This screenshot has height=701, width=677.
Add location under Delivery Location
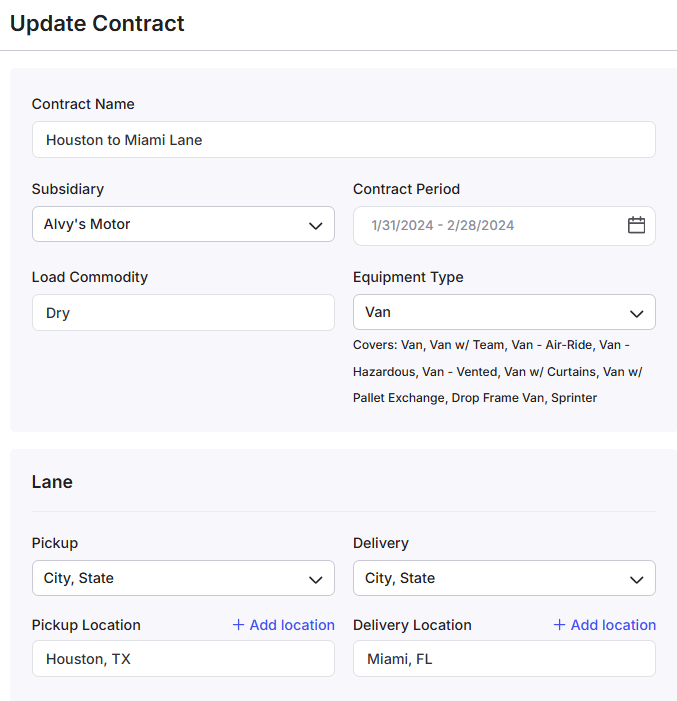605,625
